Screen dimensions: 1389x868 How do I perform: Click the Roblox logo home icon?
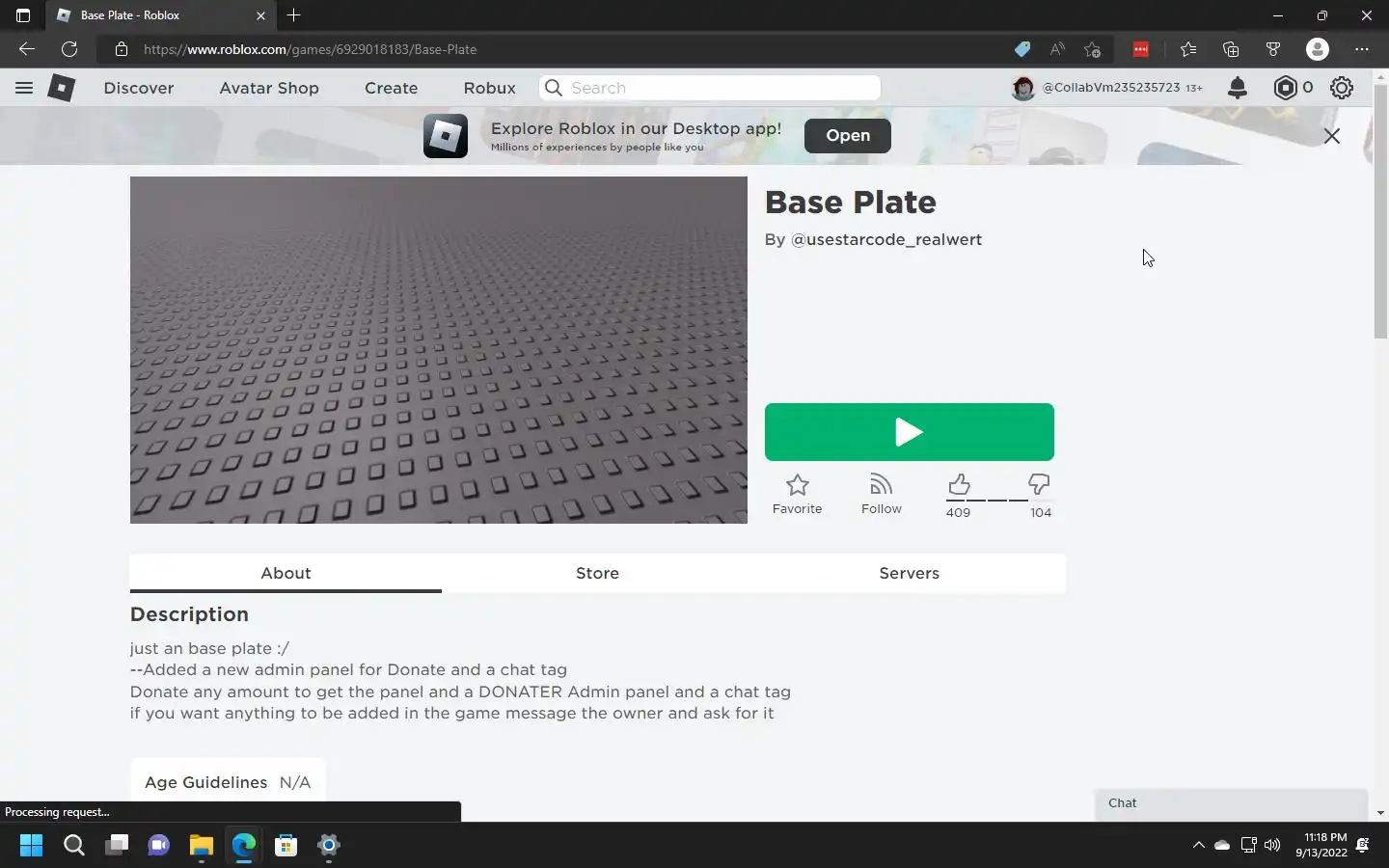tap(62, 88)
